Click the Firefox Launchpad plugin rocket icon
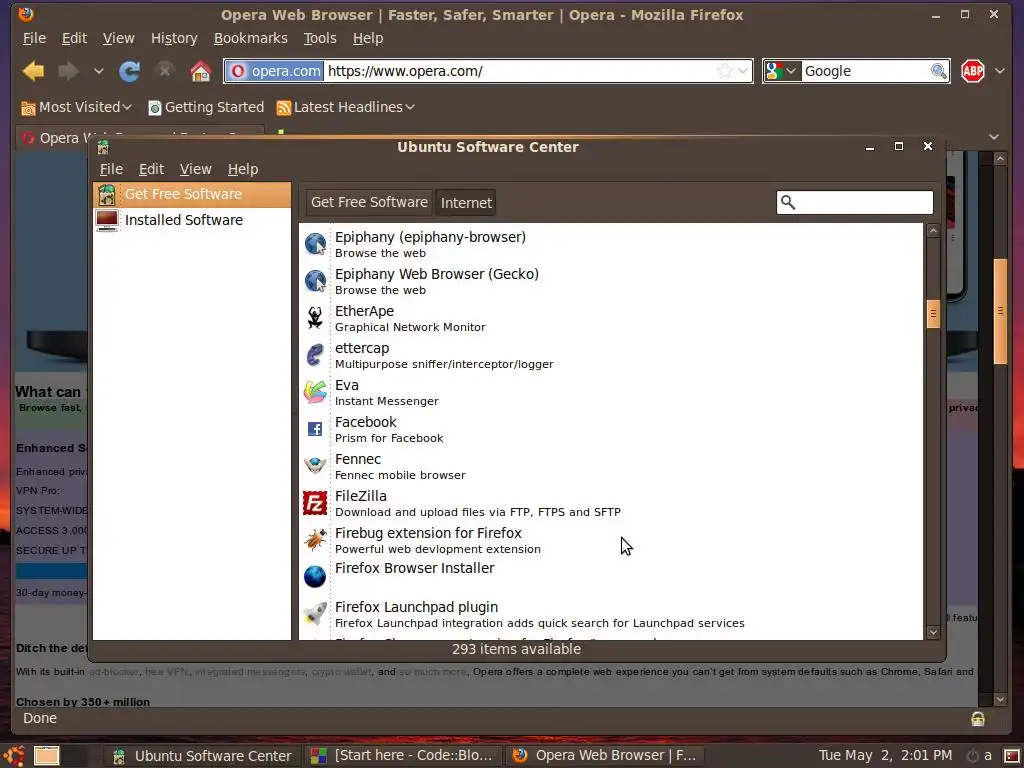The height and width of the screenshot is (768, 1024). [315, 614]
